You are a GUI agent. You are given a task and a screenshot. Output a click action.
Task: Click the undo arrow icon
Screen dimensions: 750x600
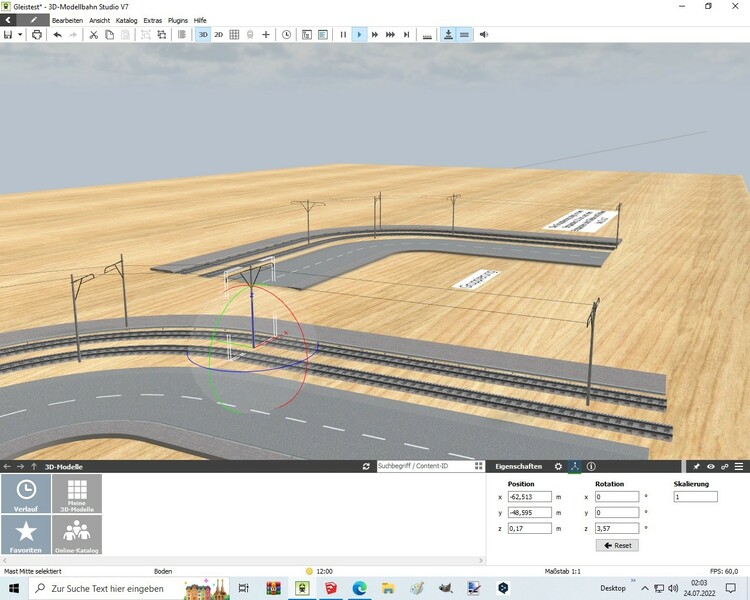pyautogui.click(x=57, y=34)
